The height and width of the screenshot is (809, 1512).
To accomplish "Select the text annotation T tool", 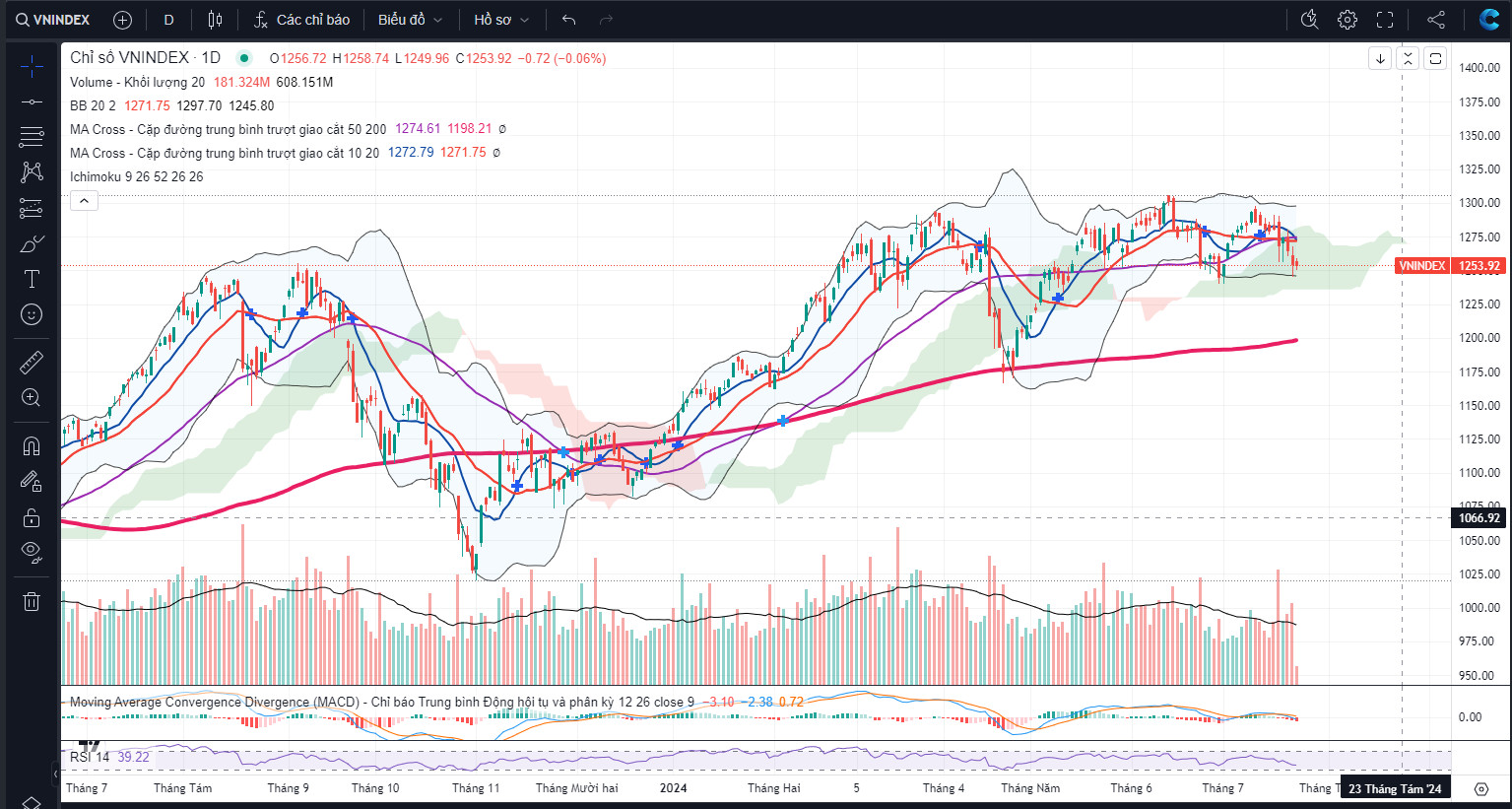I will pyautogui.click(x=32, y=279).
